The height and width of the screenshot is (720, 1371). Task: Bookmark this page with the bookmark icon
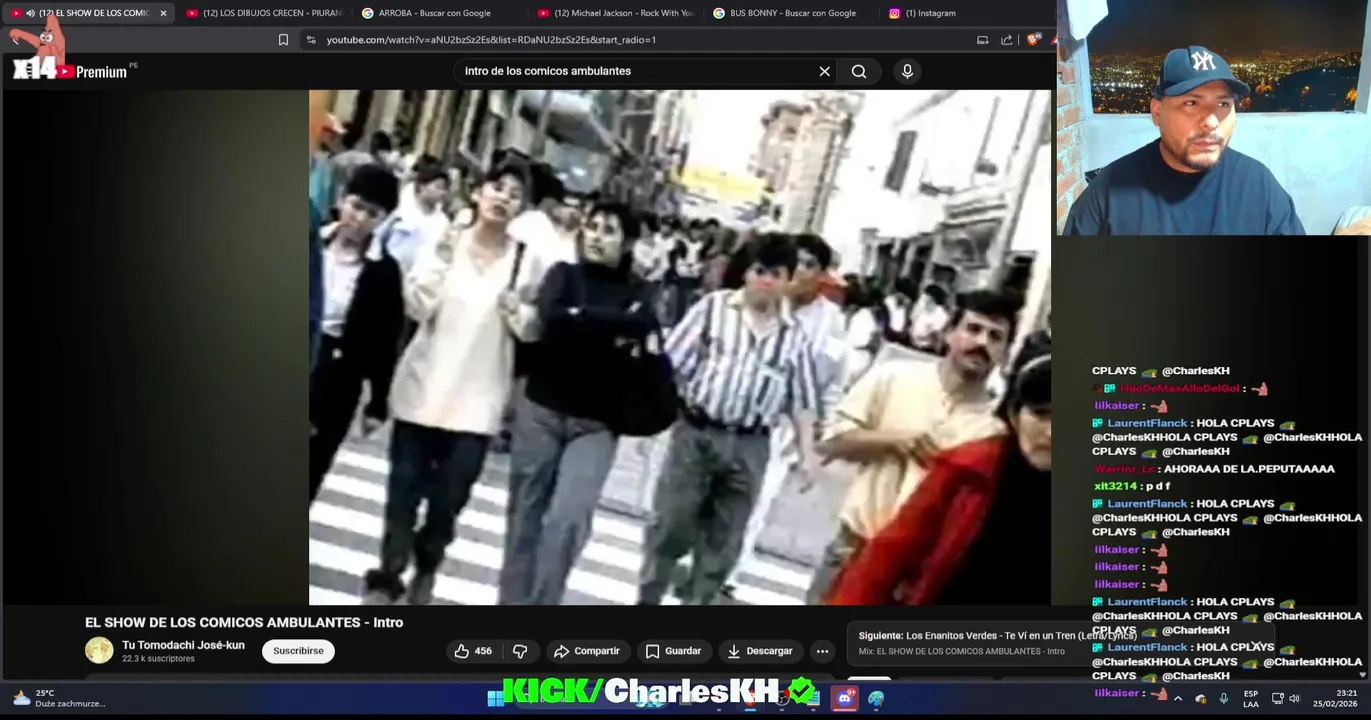click(283, 40)
